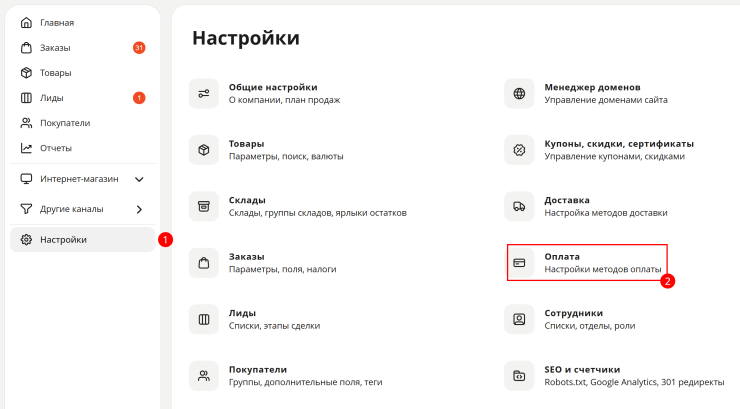Screen dimensions: 740x409
Task: Click the people icon beside Покупатели in sidebar
Action: click(x=26, y=123)
